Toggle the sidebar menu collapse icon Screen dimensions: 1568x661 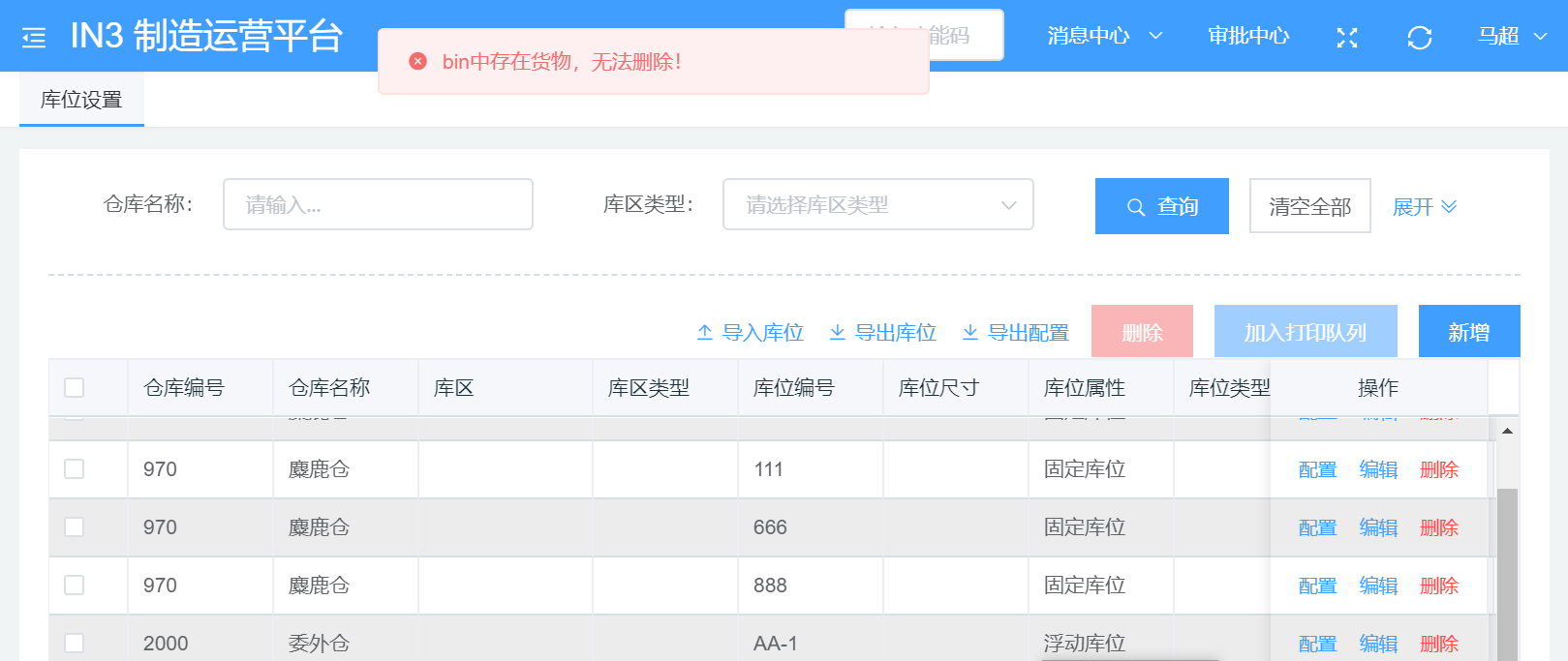click(x=34, y=38)
